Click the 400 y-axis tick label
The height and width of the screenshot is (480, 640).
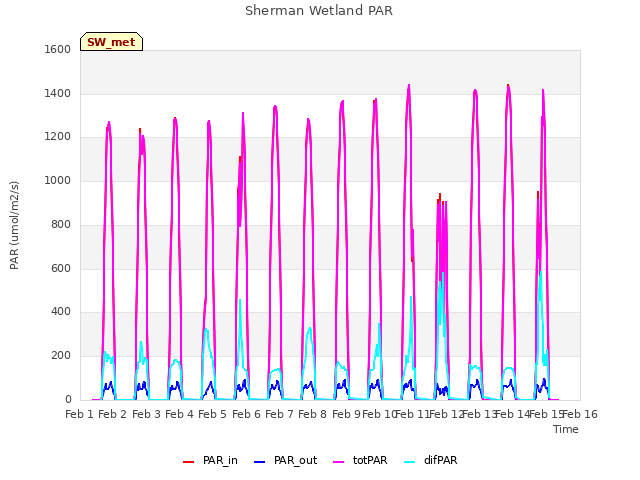coord(61,312)
